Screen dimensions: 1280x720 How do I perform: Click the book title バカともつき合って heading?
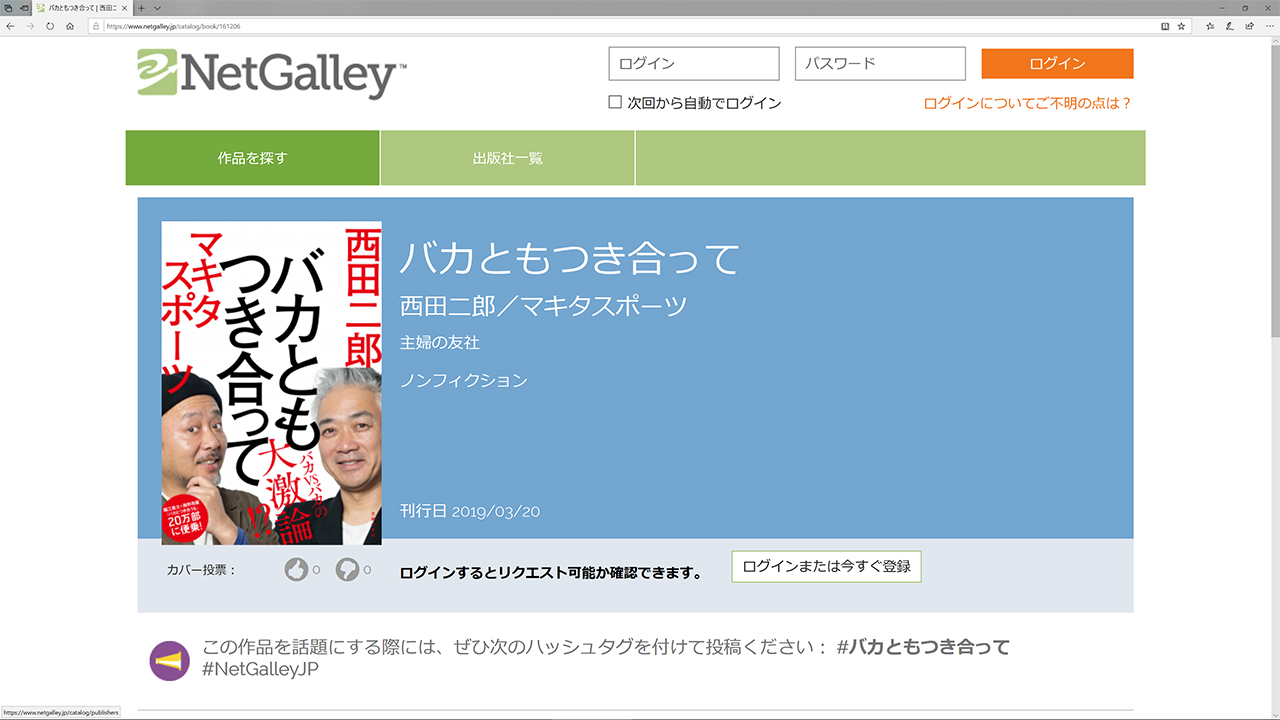569,258
